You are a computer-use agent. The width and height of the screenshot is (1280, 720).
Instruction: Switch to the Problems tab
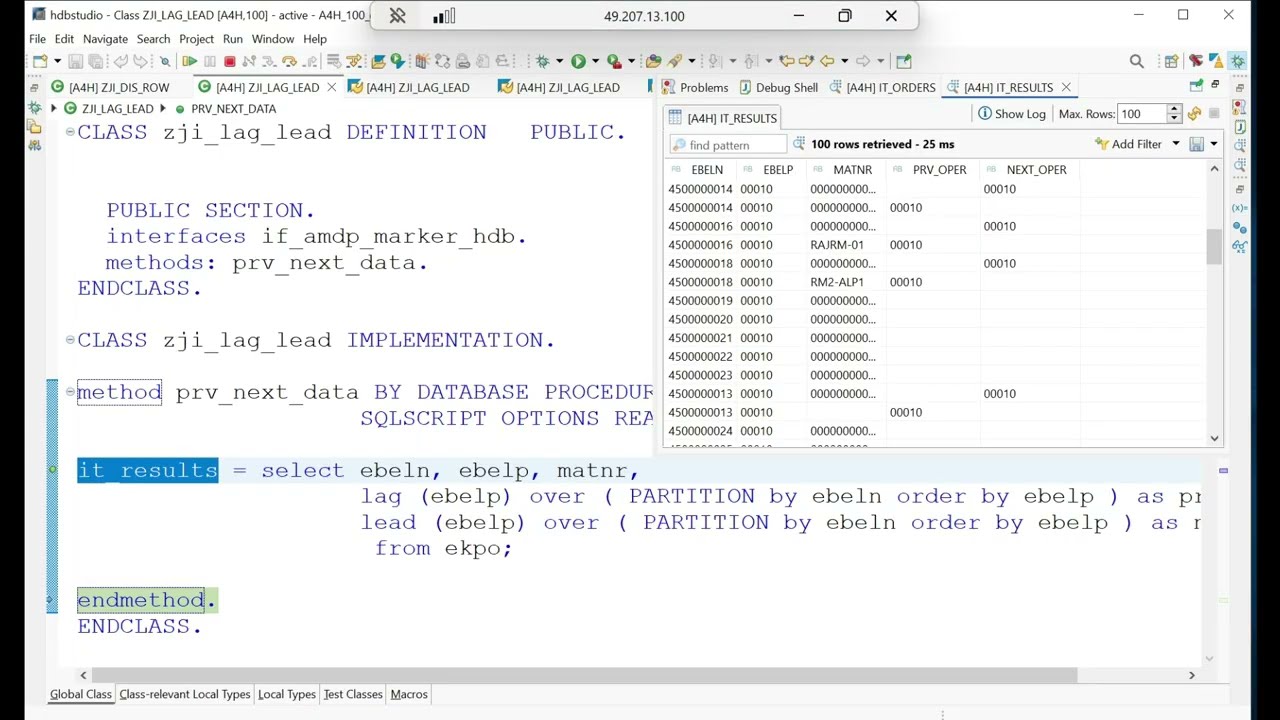point(694,87)
